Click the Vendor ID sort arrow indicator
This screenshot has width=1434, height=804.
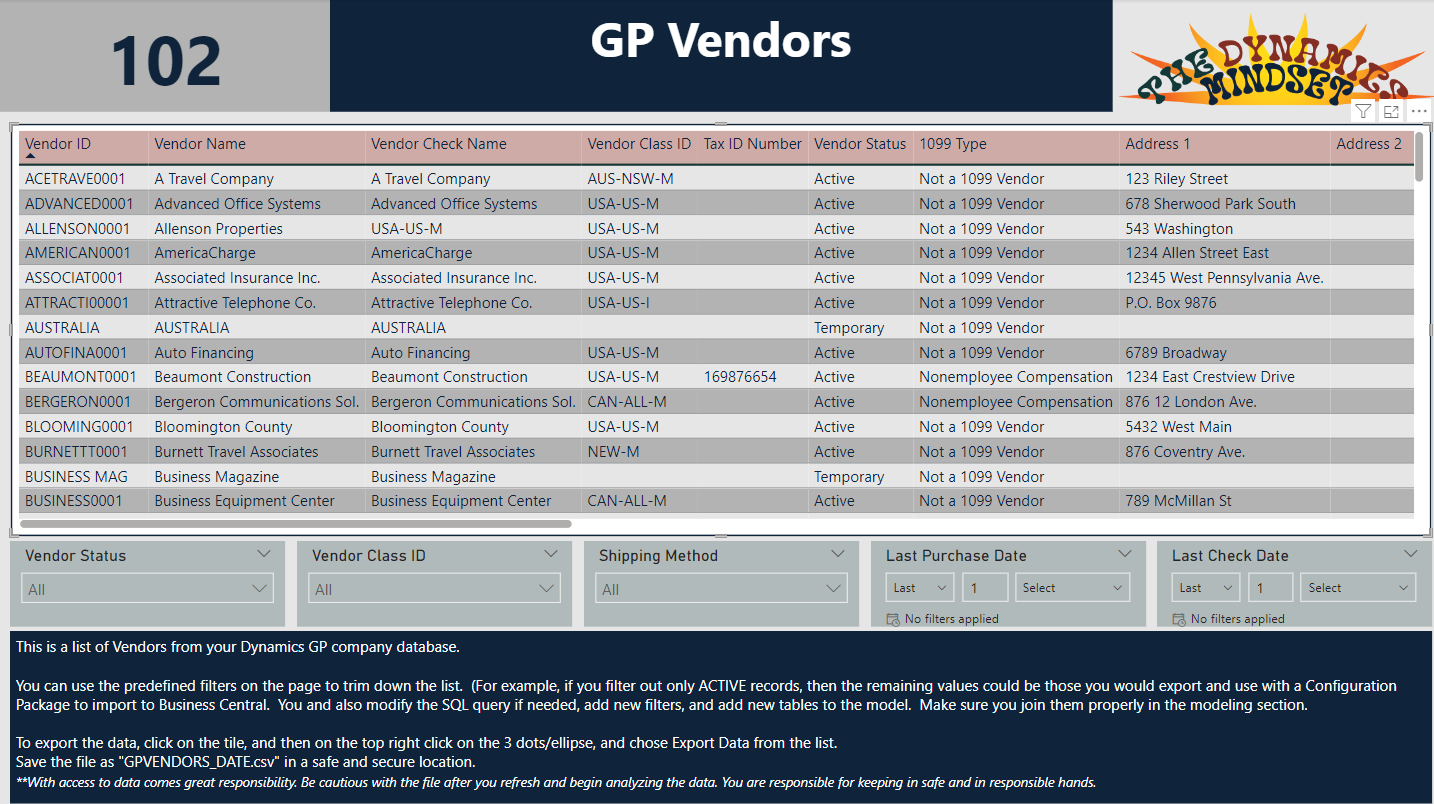(x=30, y=156)
